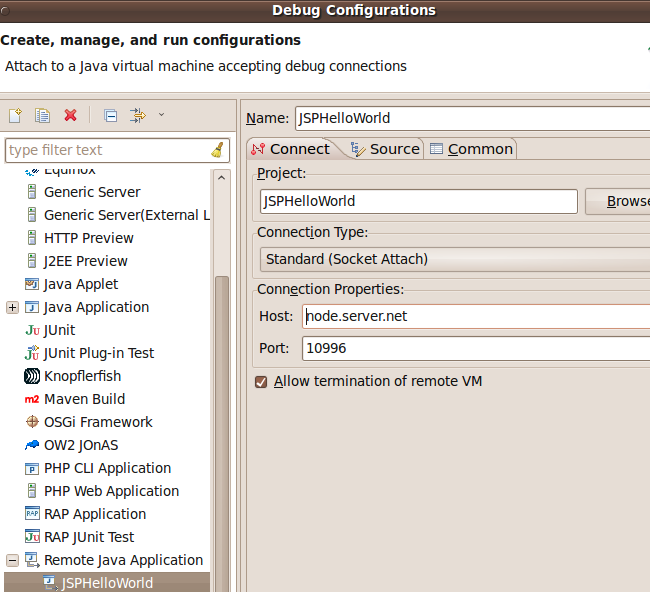Select Generic Server icon in tree
Screen dimensions: 650x592
(32, 192)
